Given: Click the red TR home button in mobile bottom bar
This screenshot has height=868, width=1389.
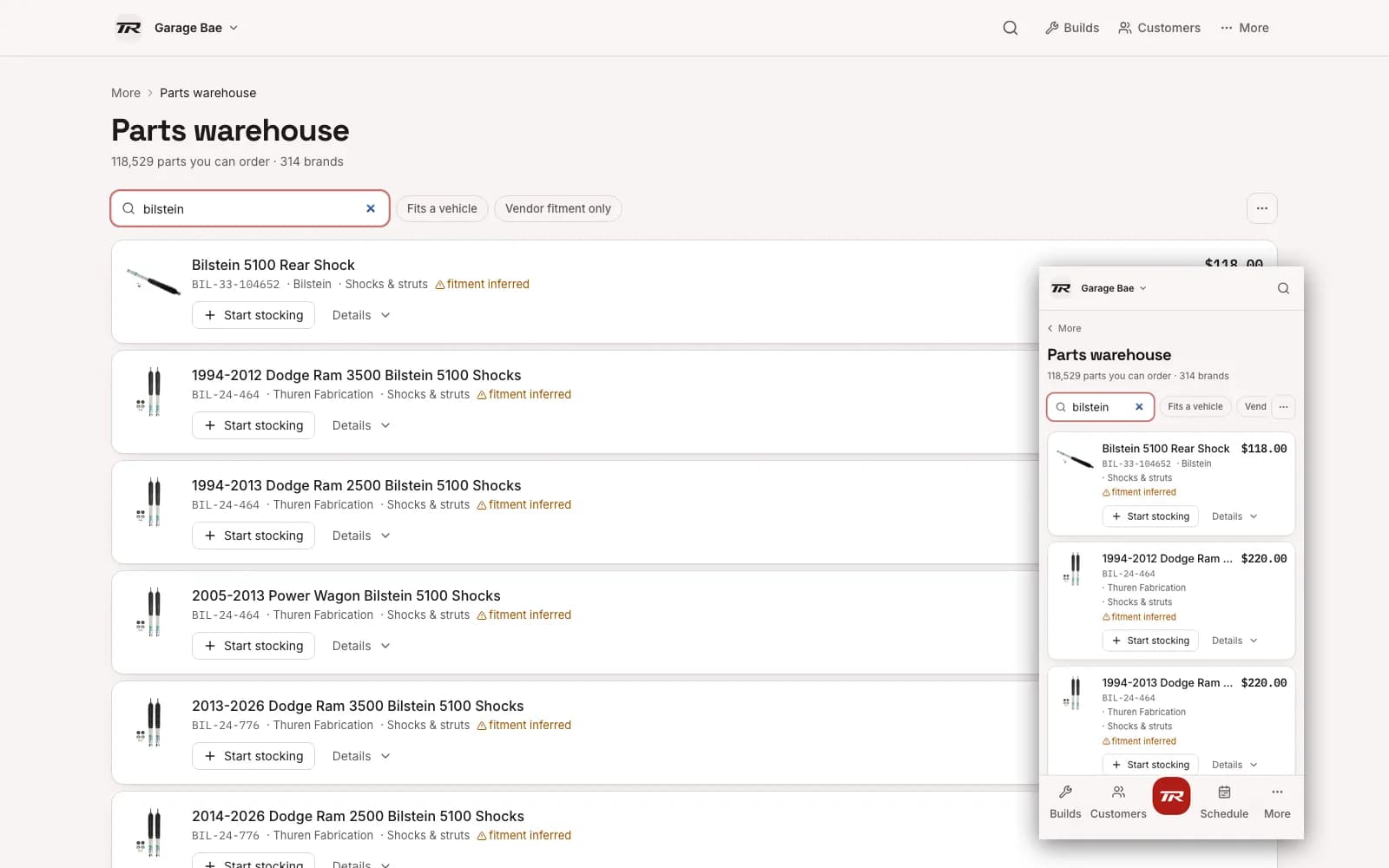Looking at the screenshot, I should [1171, 796].
